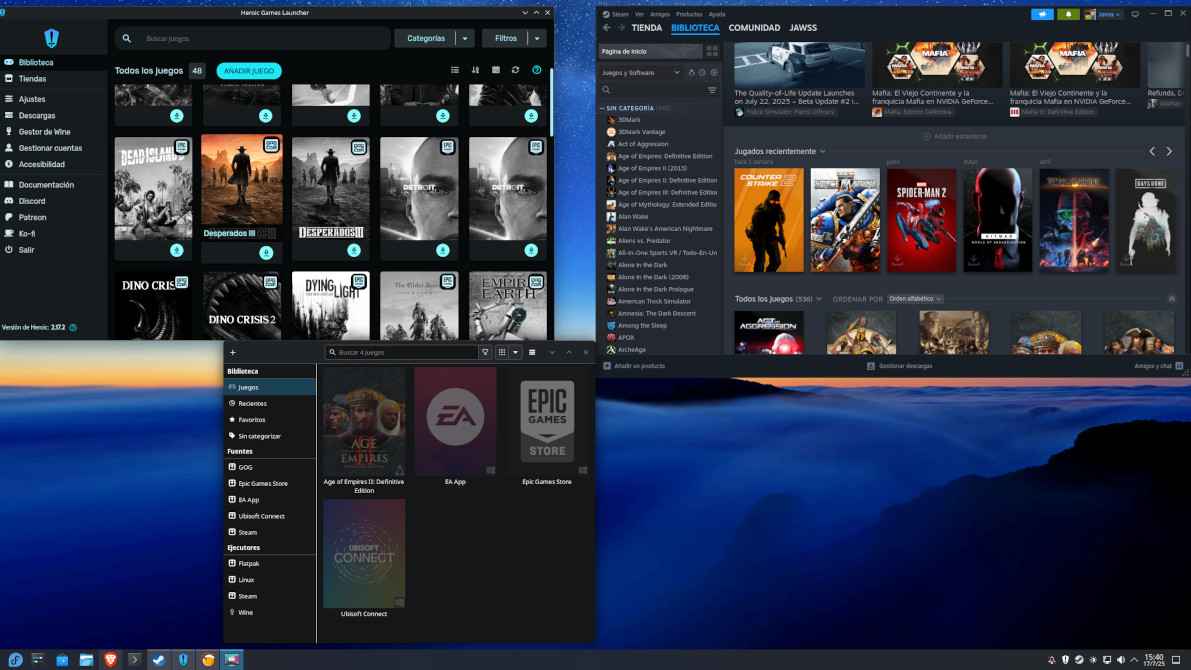The image size is (1191, 670).
Task: Click the Filtros button in Heroic
Action: point(505,38)
